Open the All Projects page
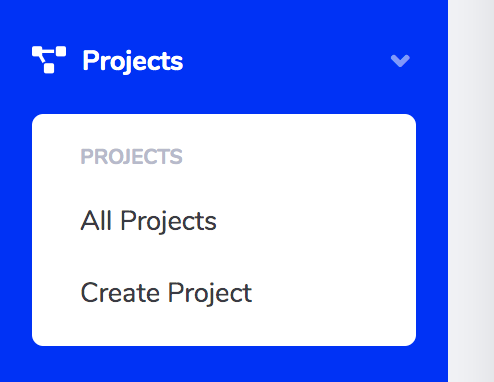494x382 pixels. click(x=148, y=221)
